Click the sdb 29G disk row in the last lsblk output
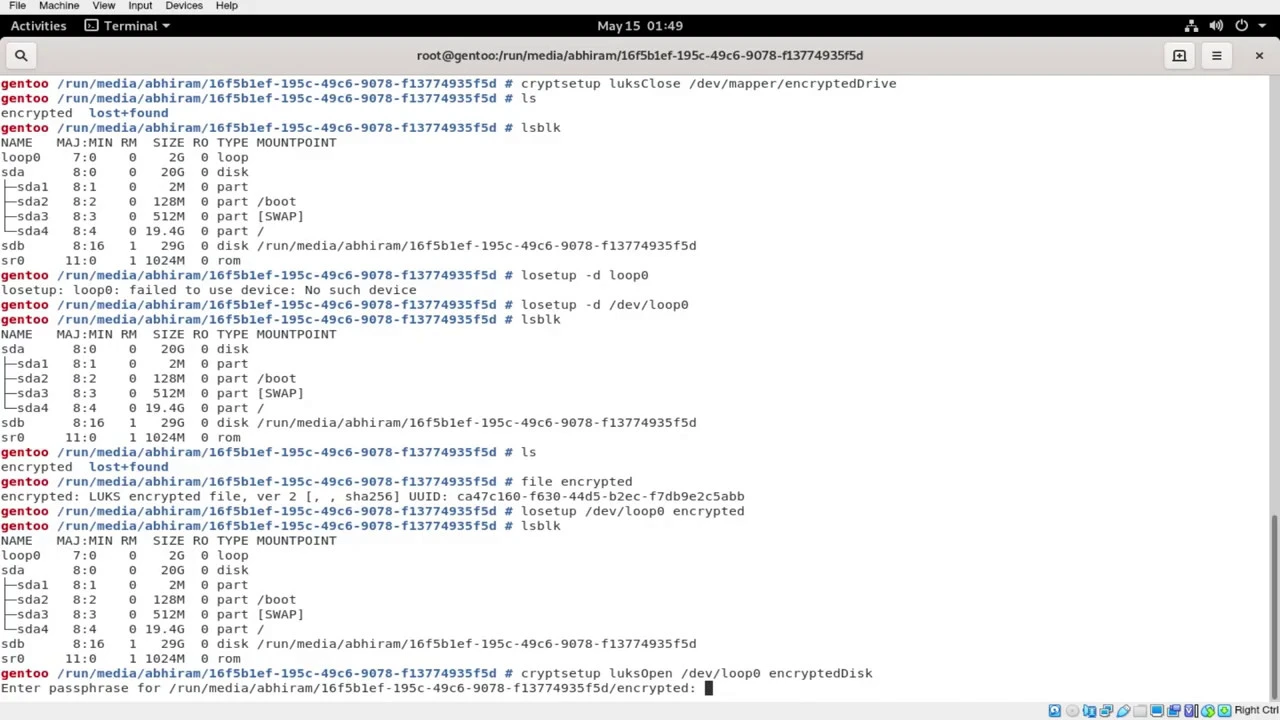 [348, 644]
